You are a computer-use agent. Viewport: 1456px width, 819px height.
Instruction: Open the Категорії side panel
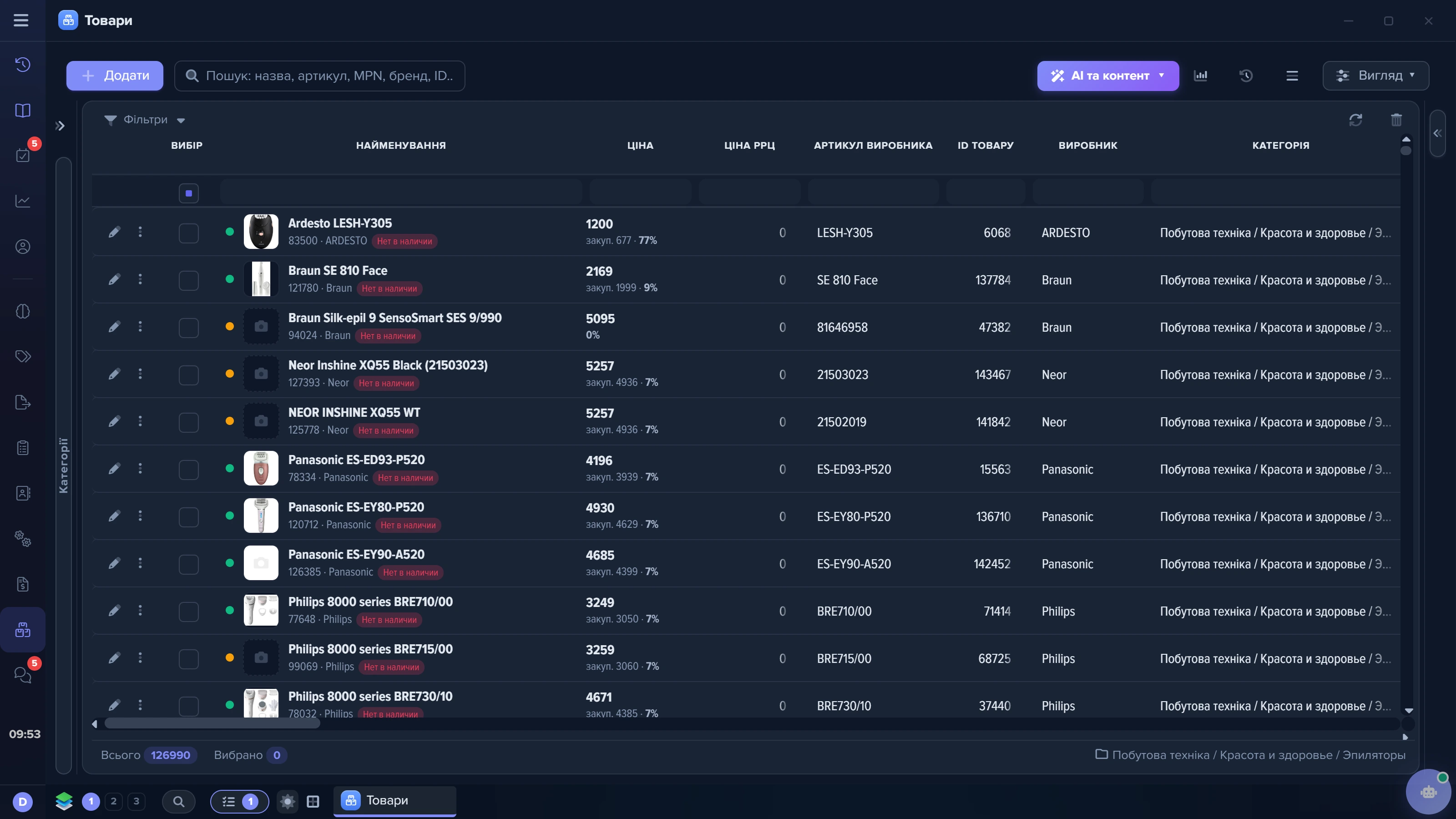[63, 465]
